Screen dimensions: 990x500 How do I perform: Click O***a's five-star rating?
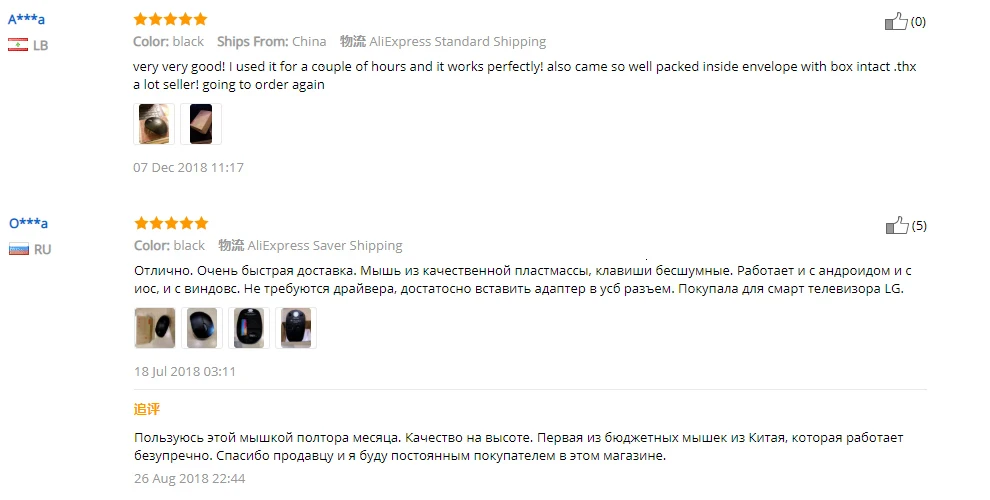click(171, 223)
